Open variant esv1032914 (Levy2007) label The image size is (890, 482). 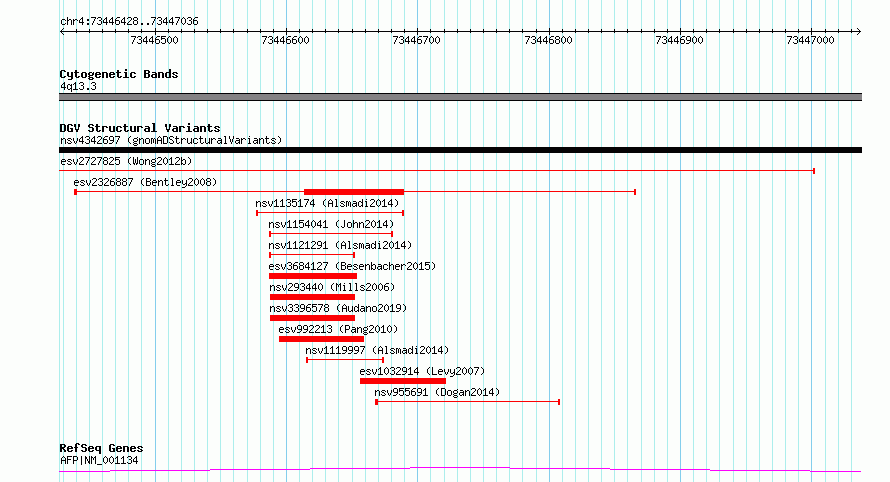(x=422, y=371)
